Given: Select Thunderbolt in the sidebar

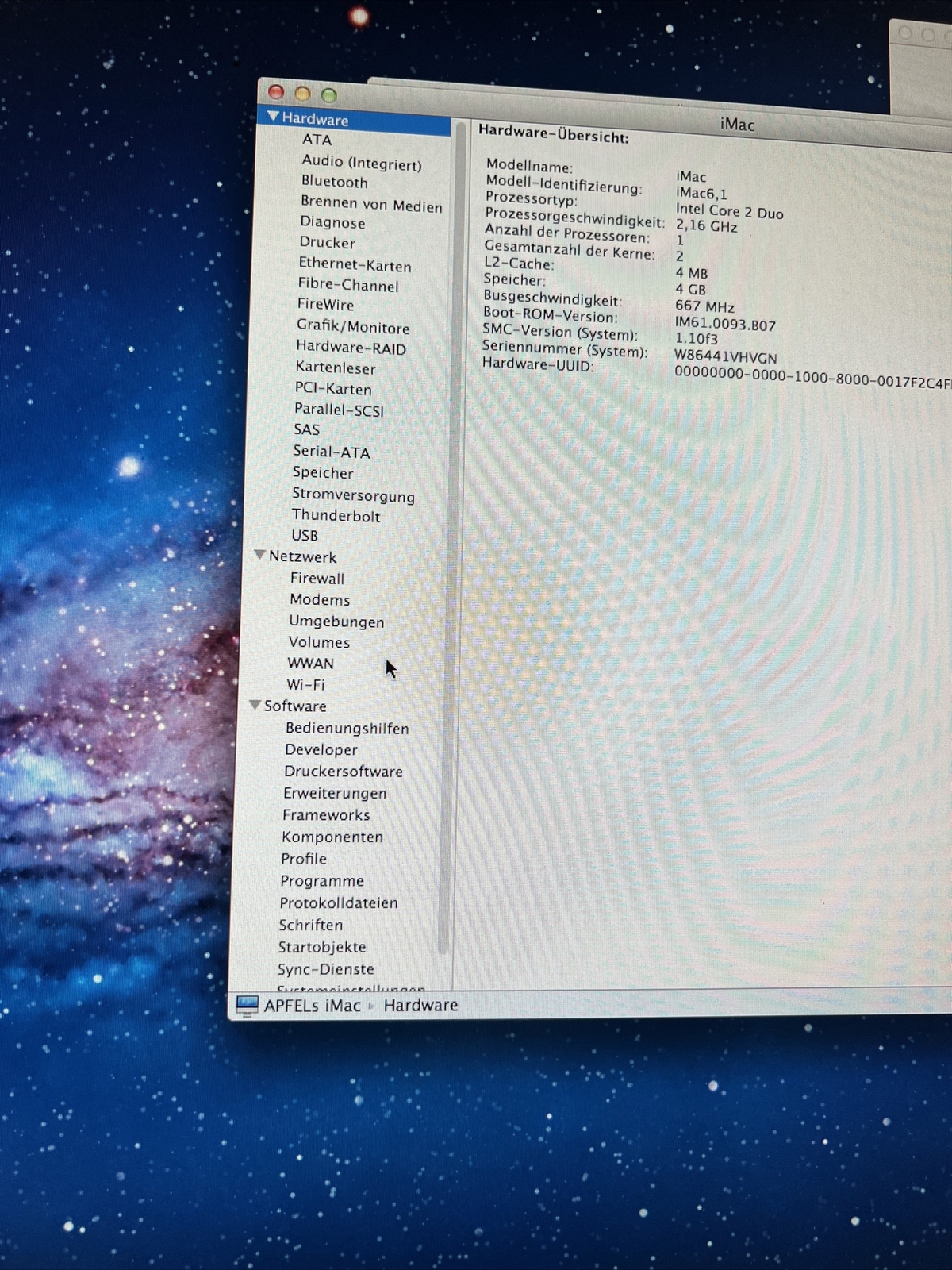Looking at the screenshot, I should tap(336, 515).
